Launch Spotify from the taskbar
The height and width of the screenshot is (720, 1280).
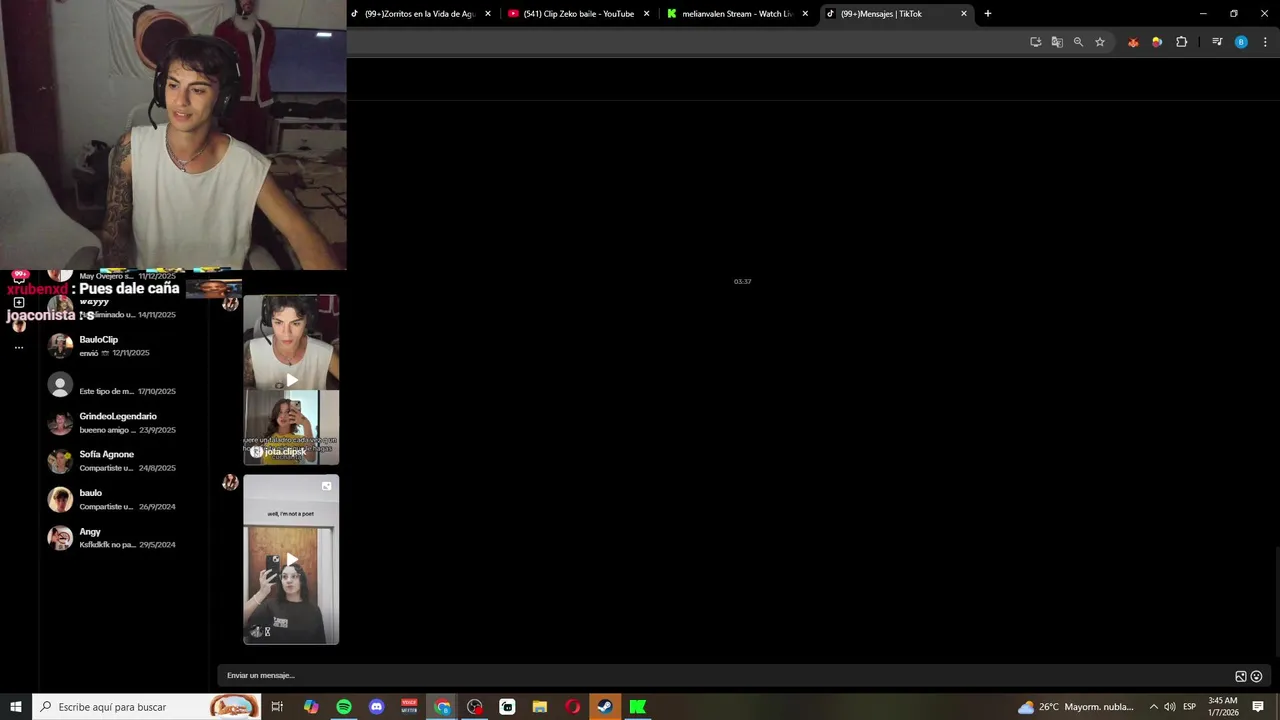coord(344,707)
